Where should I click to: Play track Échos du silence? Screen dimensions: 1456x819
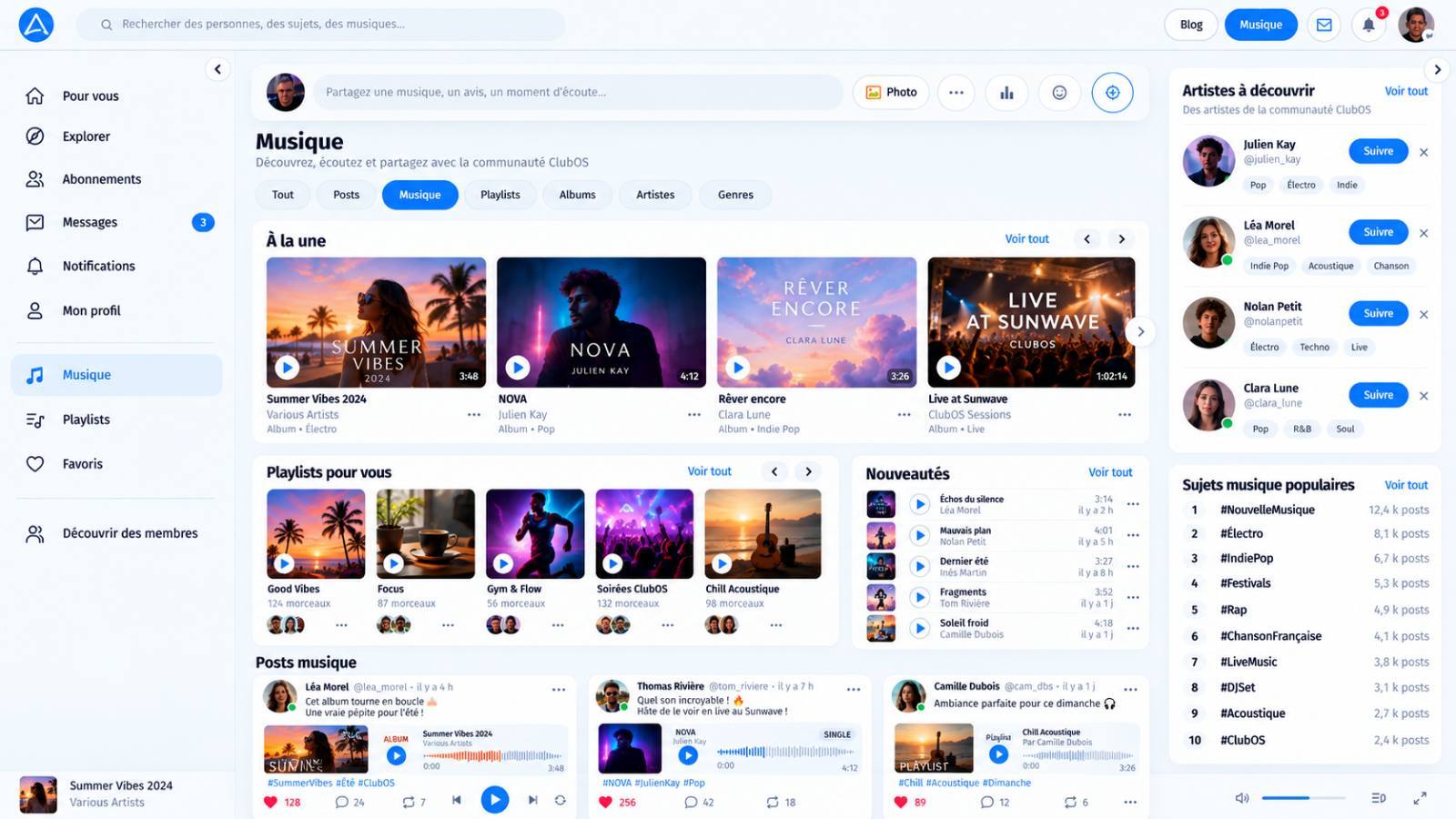point(920,504)
